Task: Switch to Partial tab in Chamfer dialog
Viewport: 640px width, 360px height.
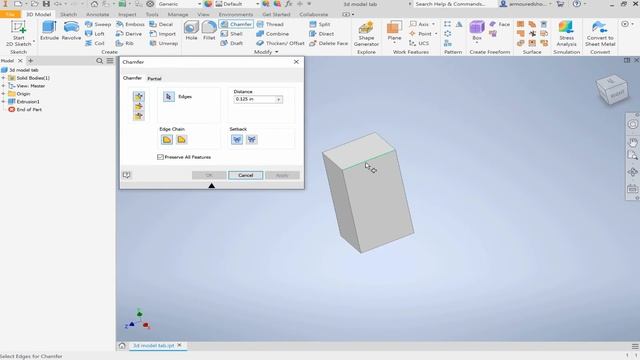Action: 154,78
